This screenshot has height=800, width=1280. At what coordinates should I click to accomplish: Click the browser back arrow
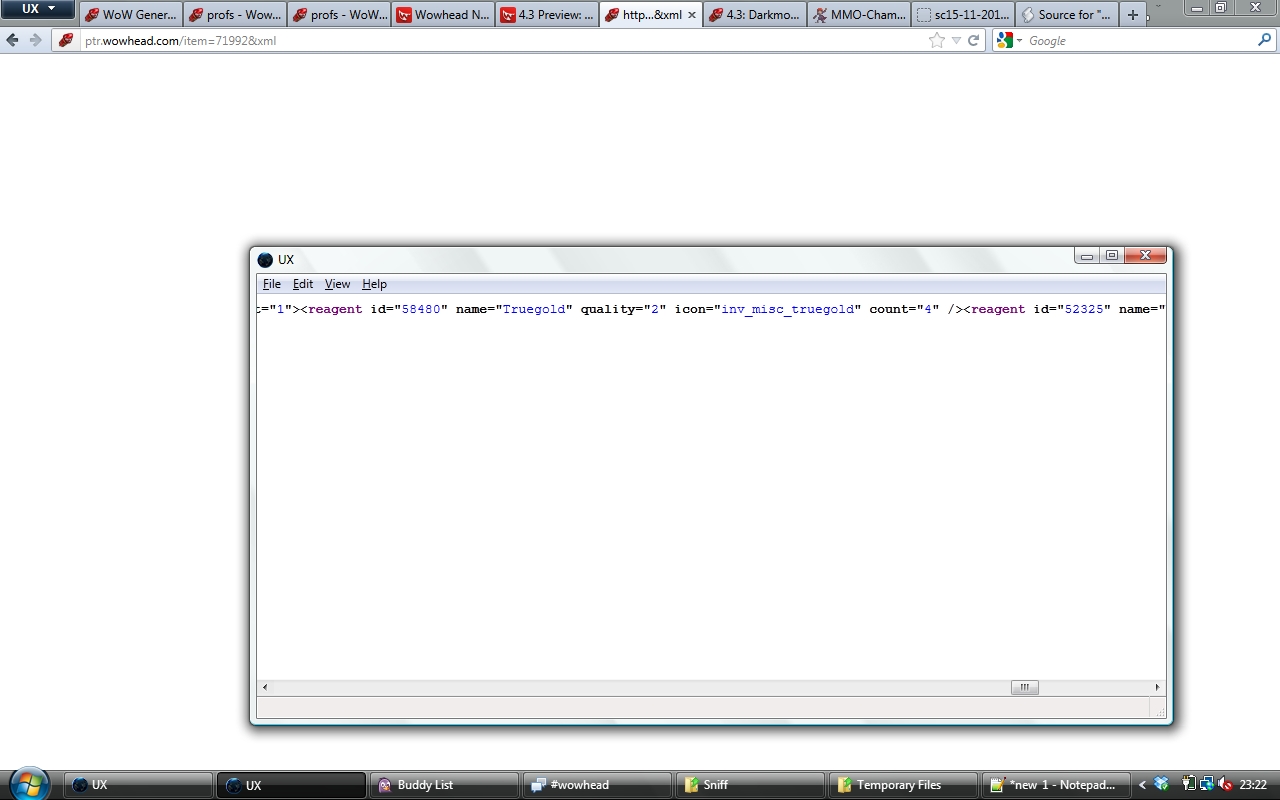pyautogui.click(x=12, y=41)
